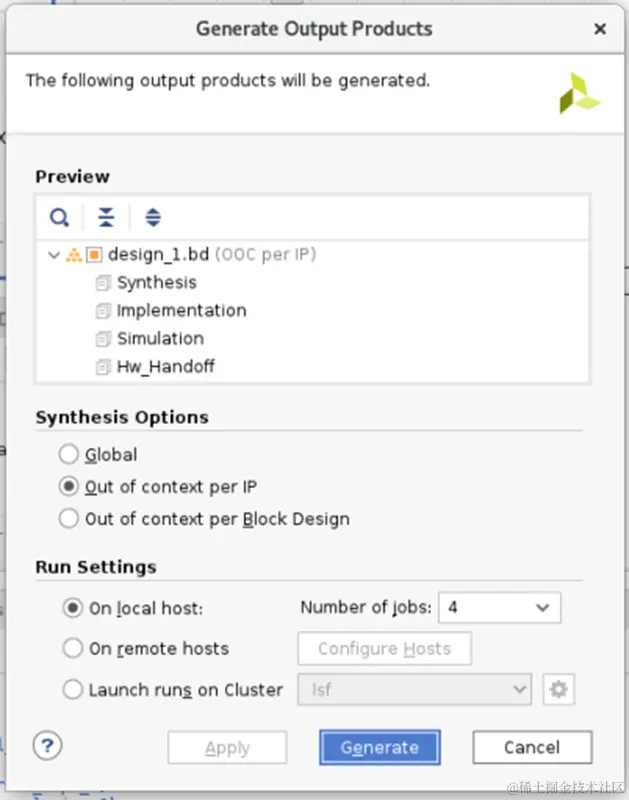The height and width of the screenshot is (800, 629).
Task: Open the cluster settings gear icon
Action: coord(558,689)
